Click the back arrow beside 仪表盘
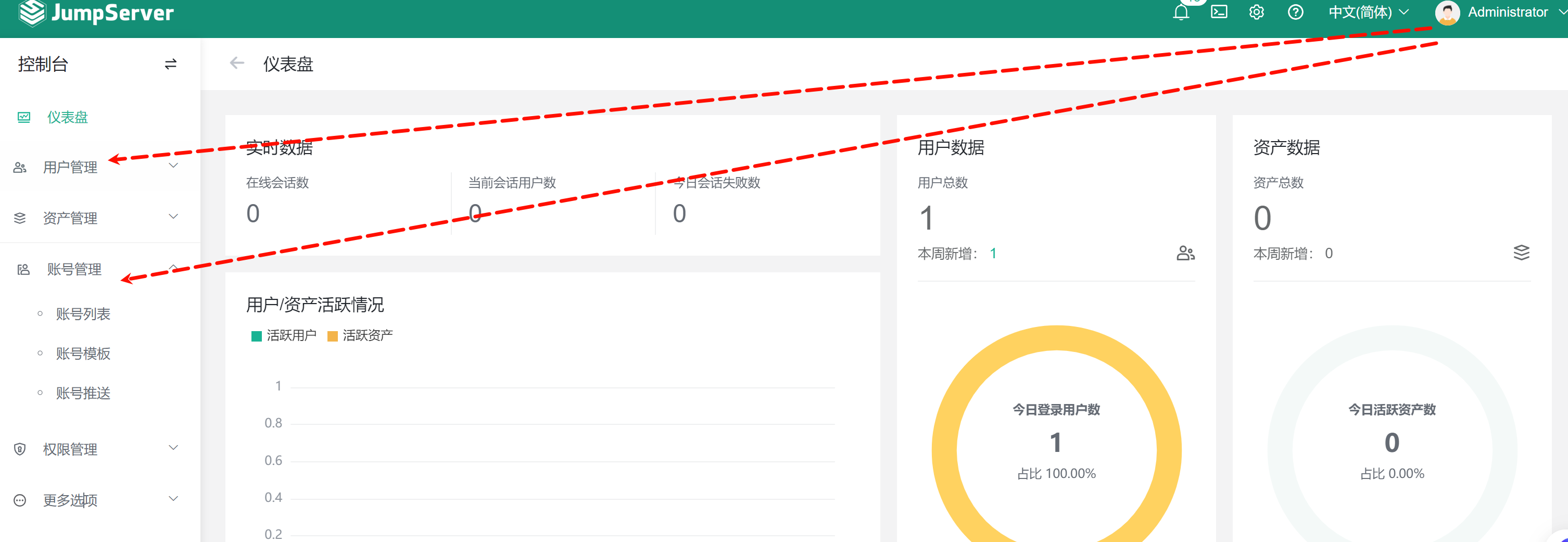Image resolution: width=1568 pixels, height=542 pixels. tap(237, 64)
